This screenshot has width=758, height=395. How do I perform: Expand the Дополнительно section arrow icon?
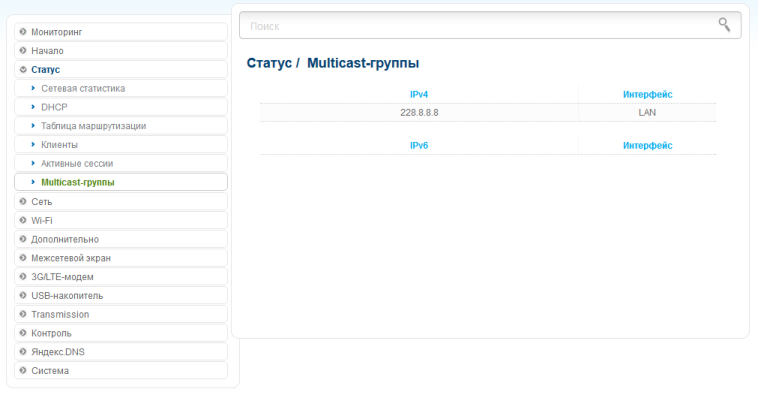(23, 239)
